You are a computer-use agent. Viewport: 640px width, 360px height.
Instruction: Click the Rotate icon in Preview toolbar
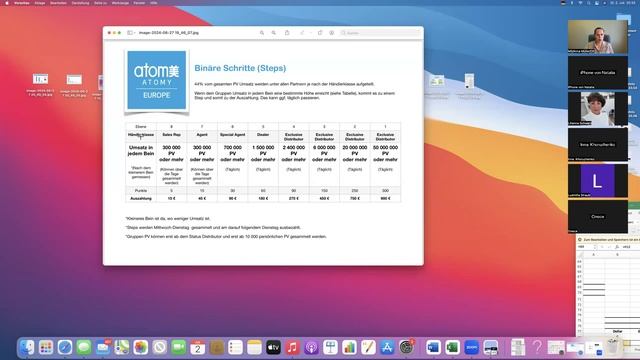pos(320,33)
